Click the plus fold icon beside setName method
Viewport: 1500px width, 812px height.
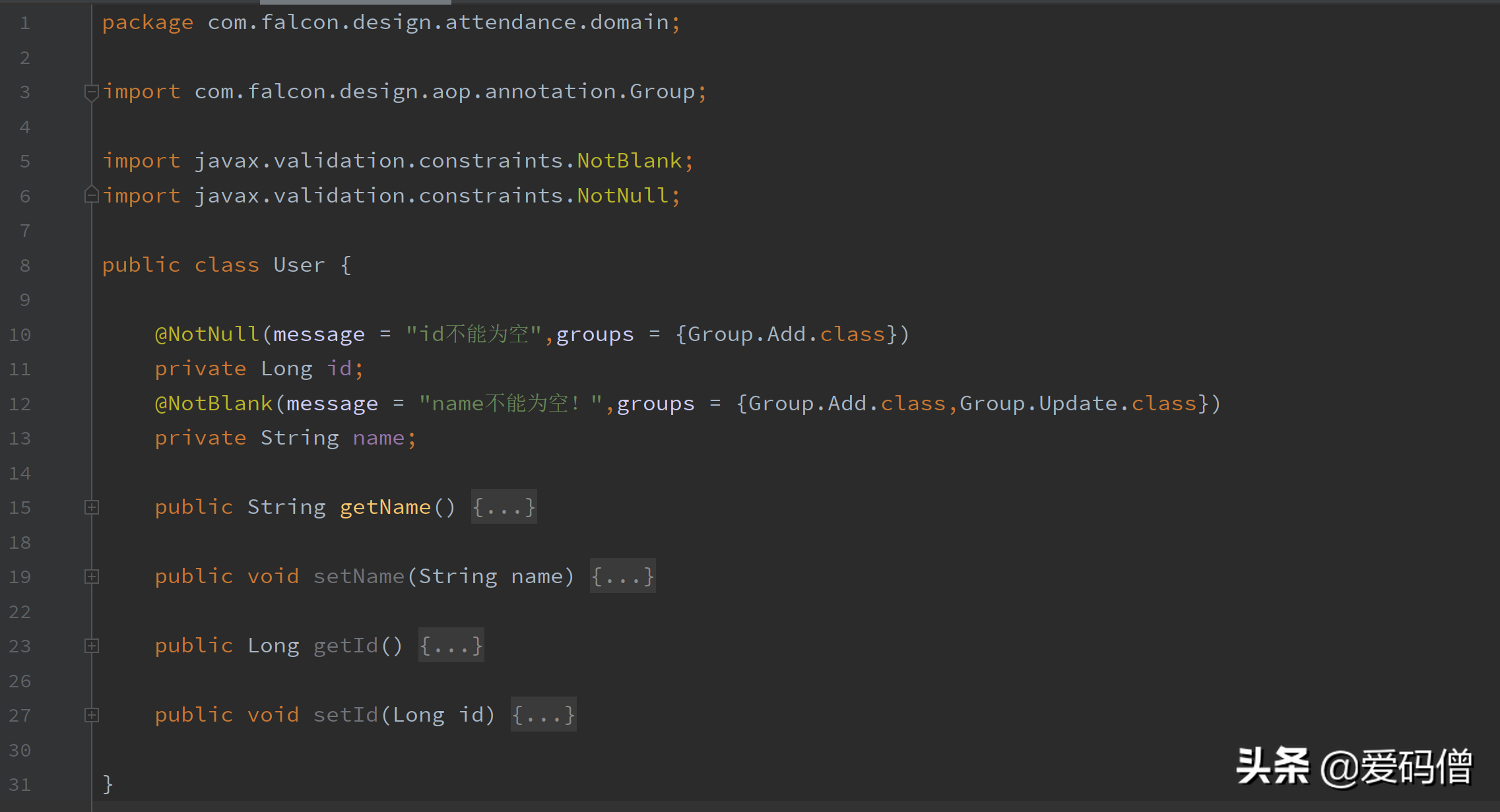coord(92,576)
